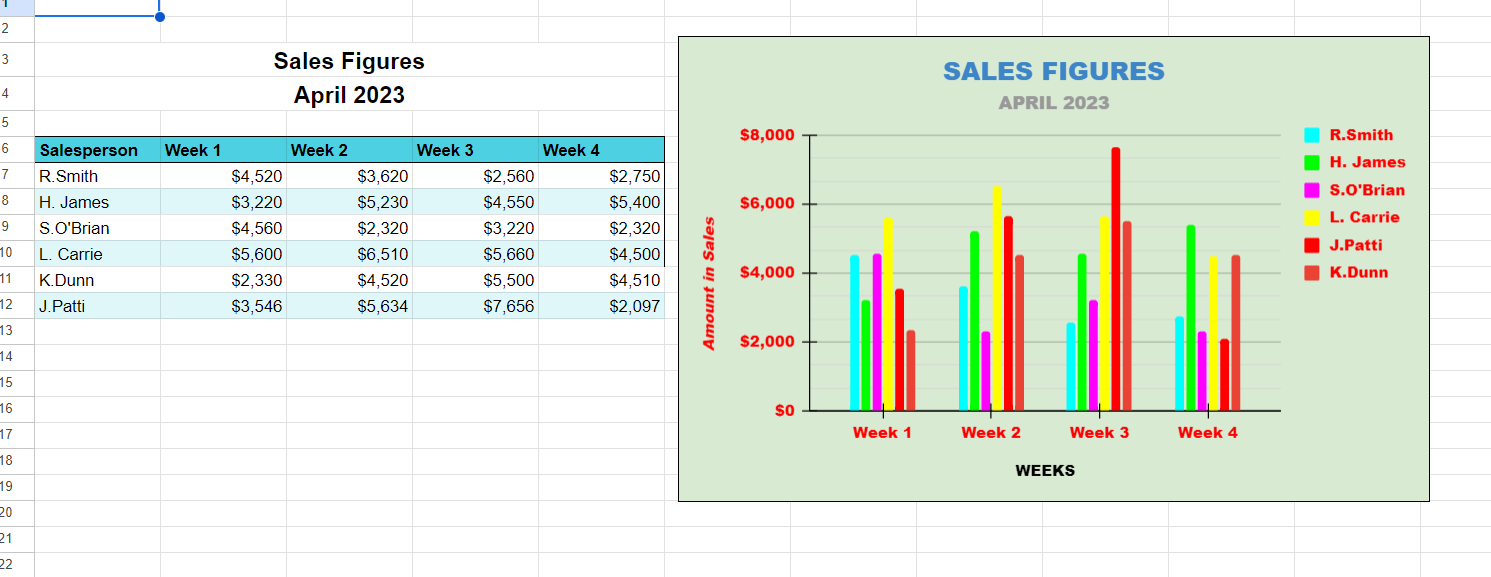
Task: Click the blue selection fill handle dot
Action: (x=160, y=16)
